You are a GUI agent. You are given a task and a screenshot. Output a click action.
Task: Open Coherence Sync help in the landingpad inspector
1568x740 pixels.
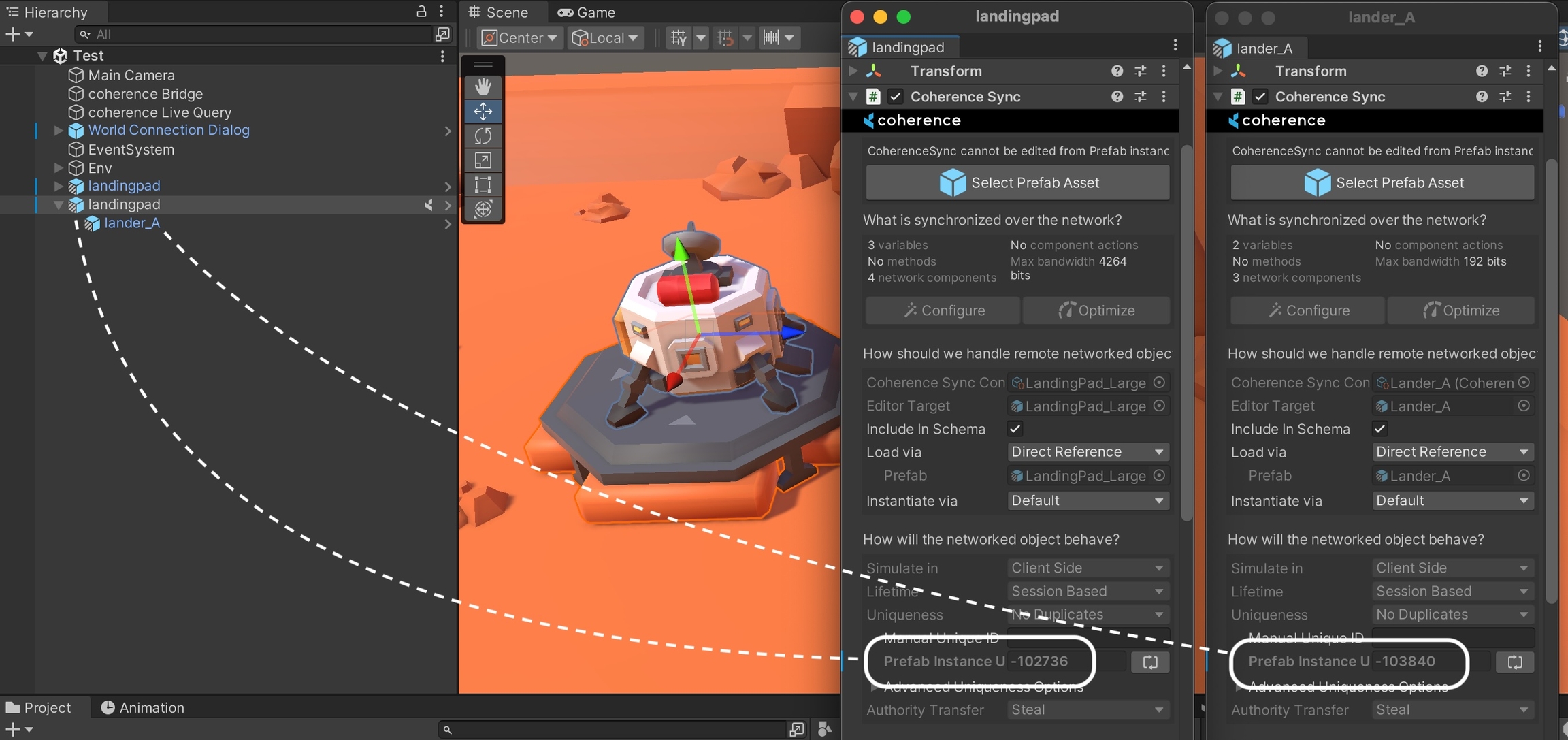point(1117,97)
